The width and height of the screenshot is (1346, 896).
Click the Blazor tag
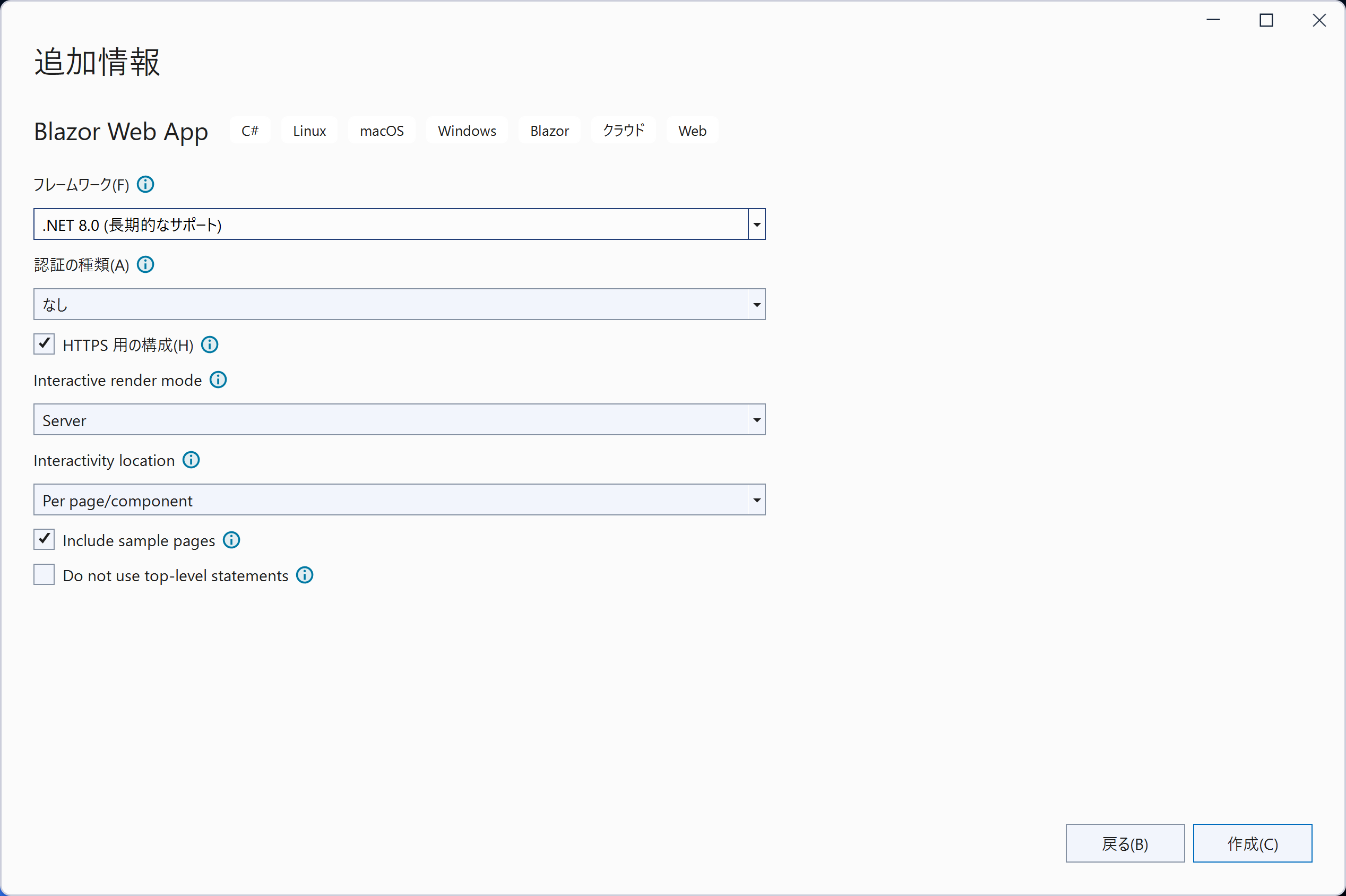pos(549,131)
